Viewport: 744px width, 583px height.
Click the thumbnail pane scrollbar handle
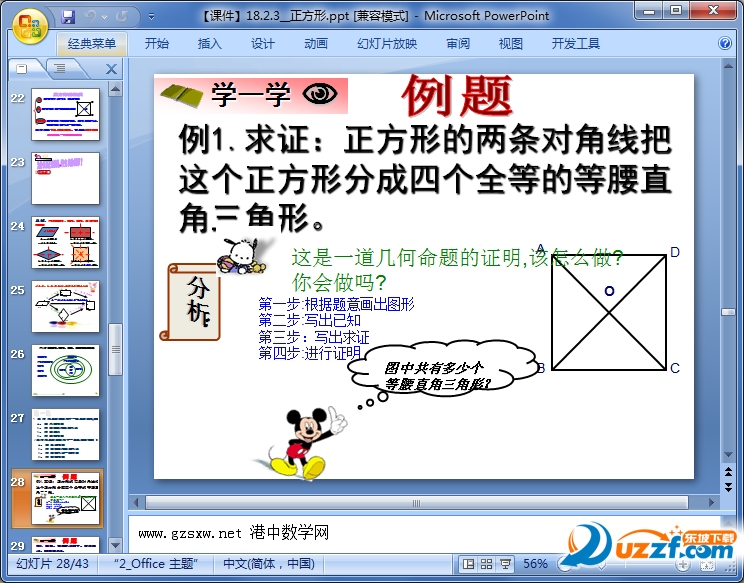[x=115, y=349]
